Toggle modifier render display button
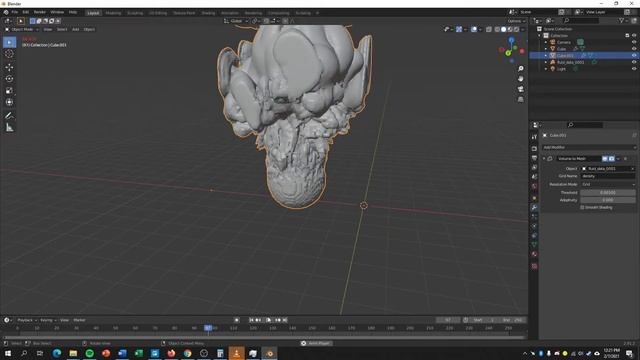Image resolution: width=640 pixels, height=360 pixels. click(611, 158)
